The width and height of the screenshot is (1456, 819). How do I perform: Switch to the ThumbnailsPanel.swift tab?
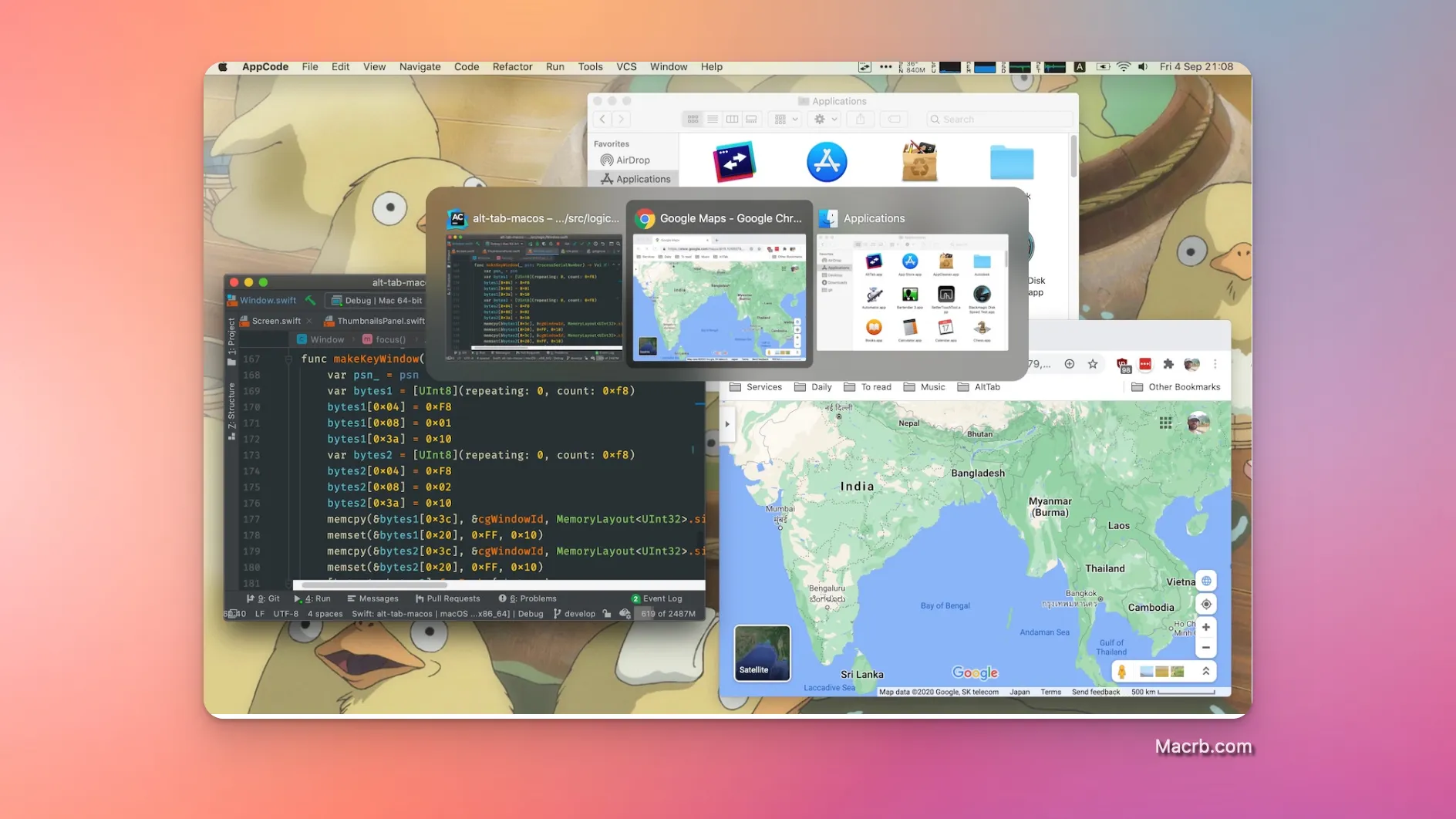pos(375,321)
